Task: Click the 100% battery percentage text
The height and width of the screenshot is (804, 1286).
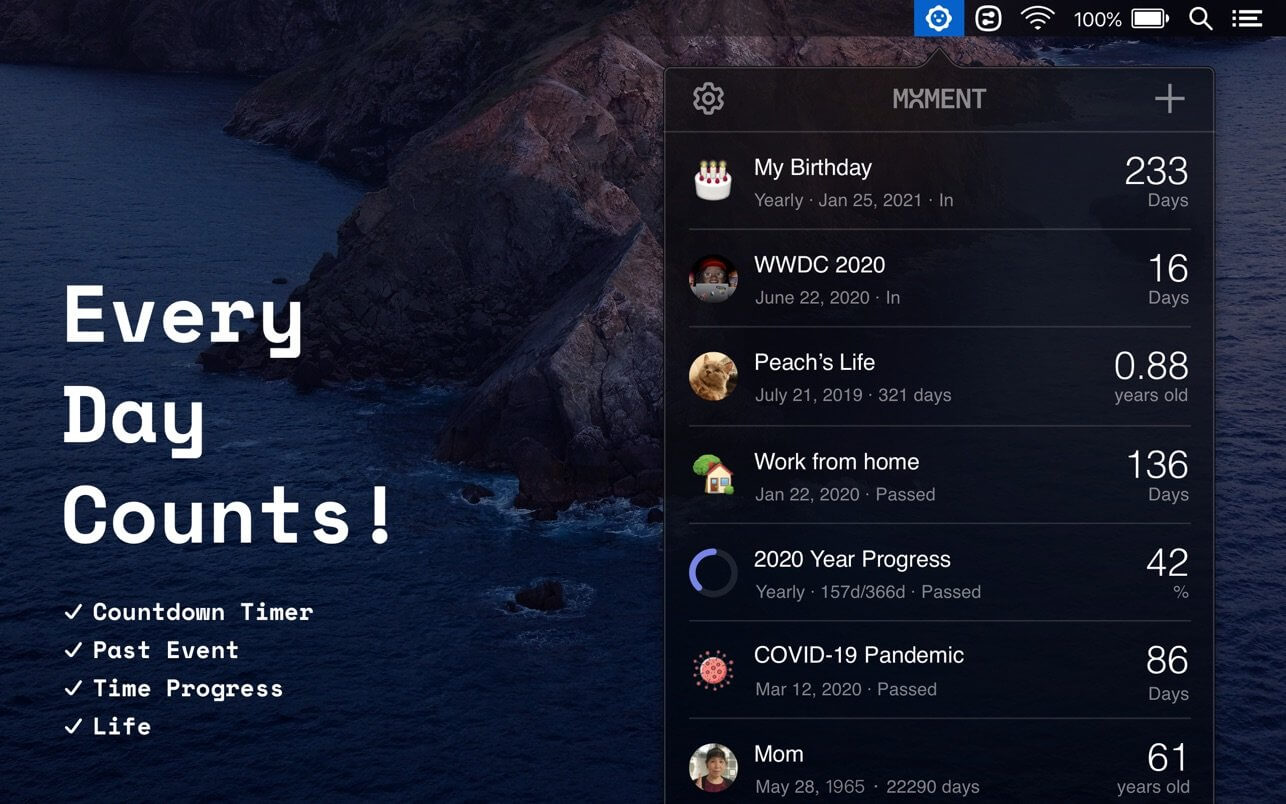Action: (1097, 19)
